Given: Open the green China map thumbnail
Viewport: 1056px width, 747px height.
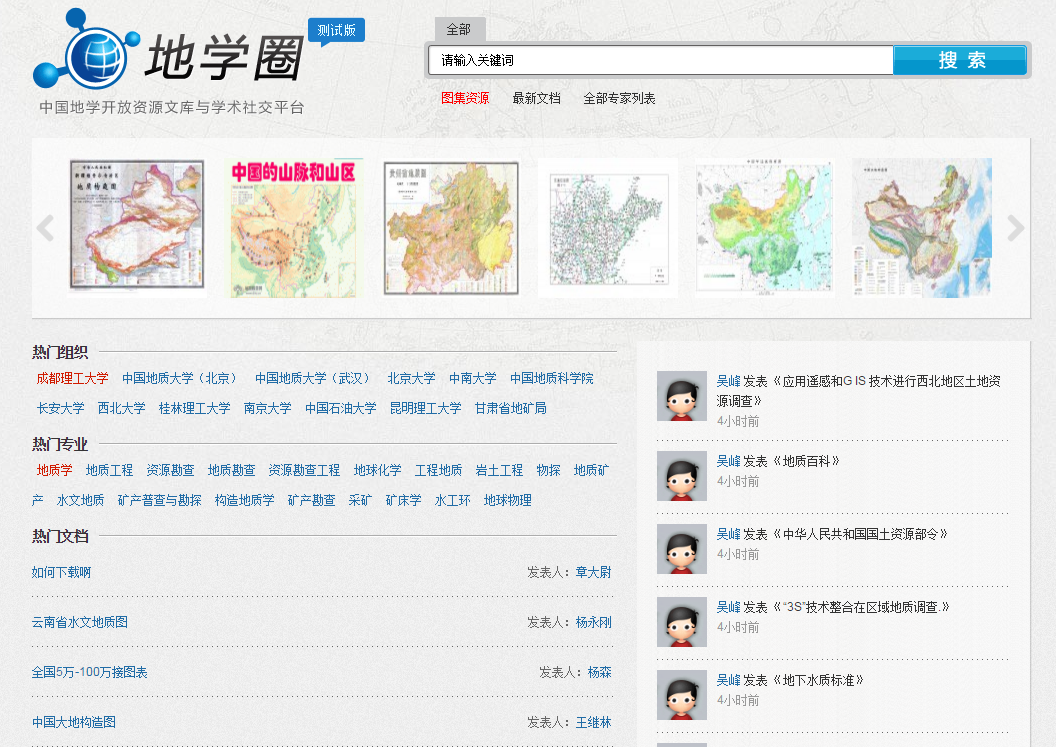Looking at the screenshot, I should point(764,228).
